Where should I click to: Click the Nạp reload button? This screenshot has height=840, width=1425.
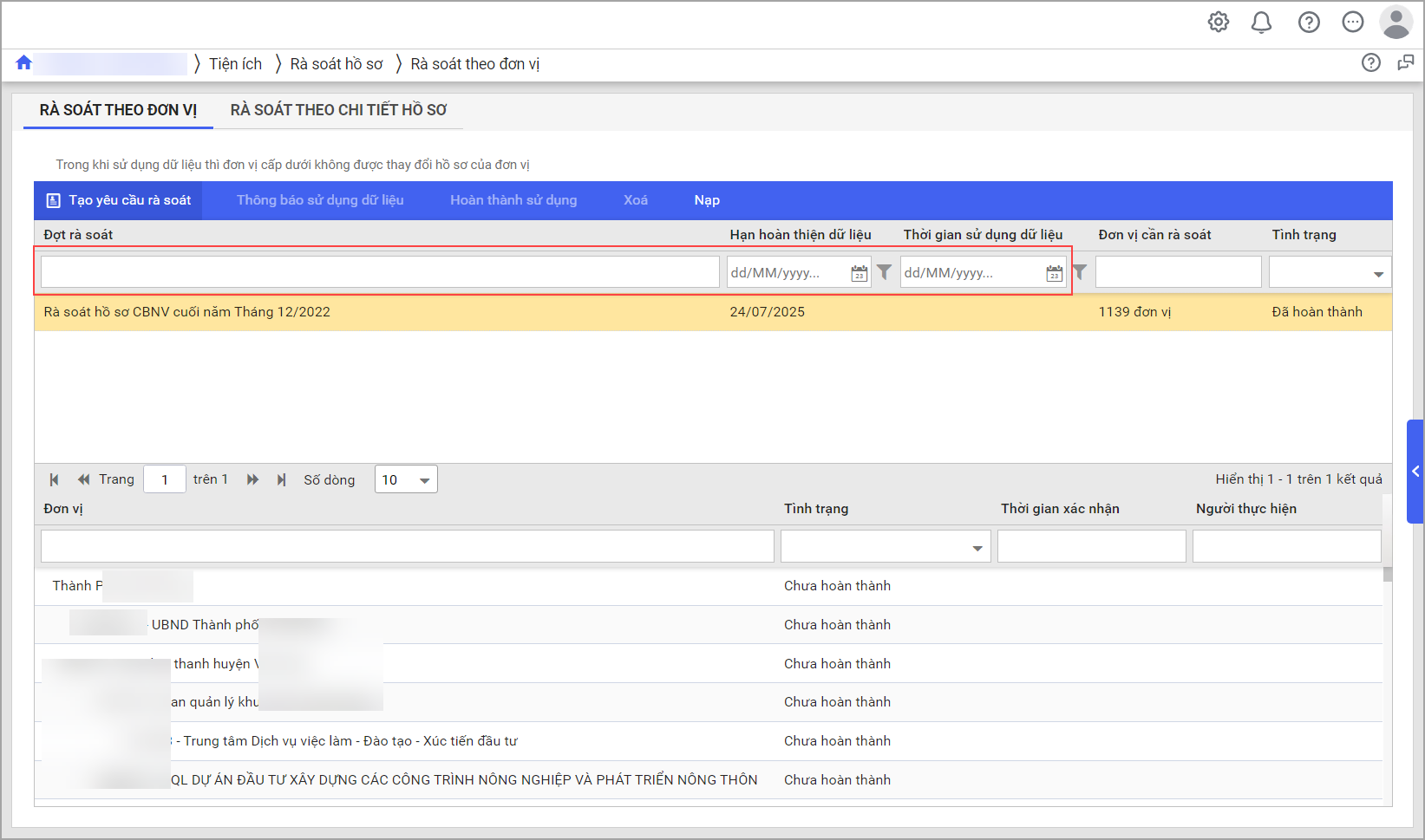pyautogui.click(x=706, y=200)
